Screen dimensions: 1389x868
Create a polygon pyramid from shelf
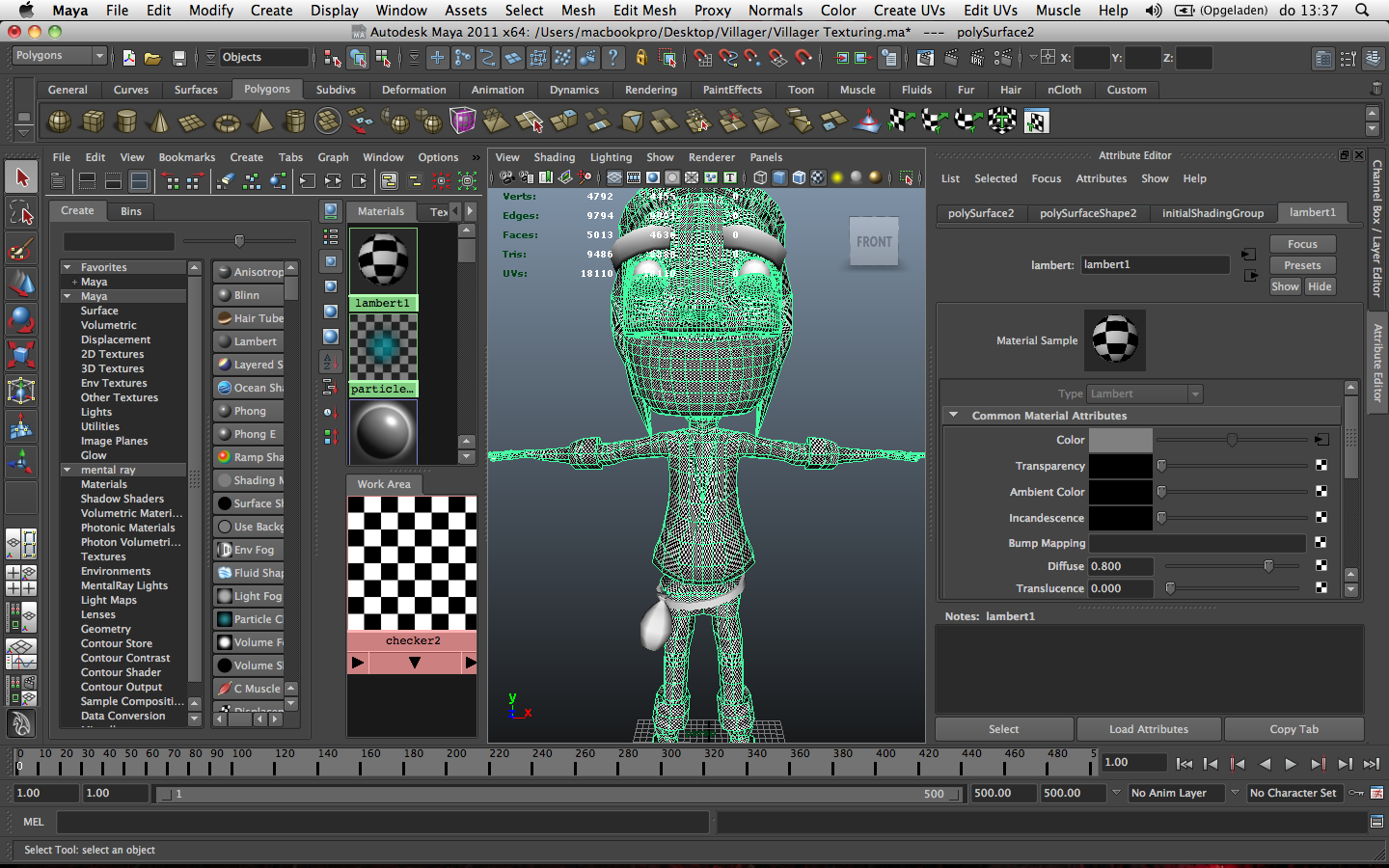(261, 122)
